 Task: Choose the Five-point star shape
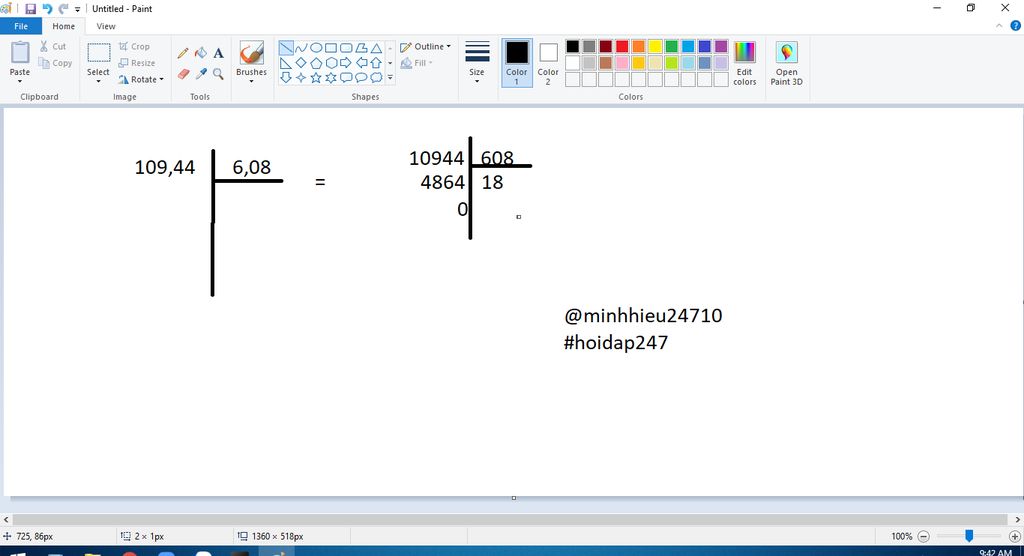click(316, 78)
